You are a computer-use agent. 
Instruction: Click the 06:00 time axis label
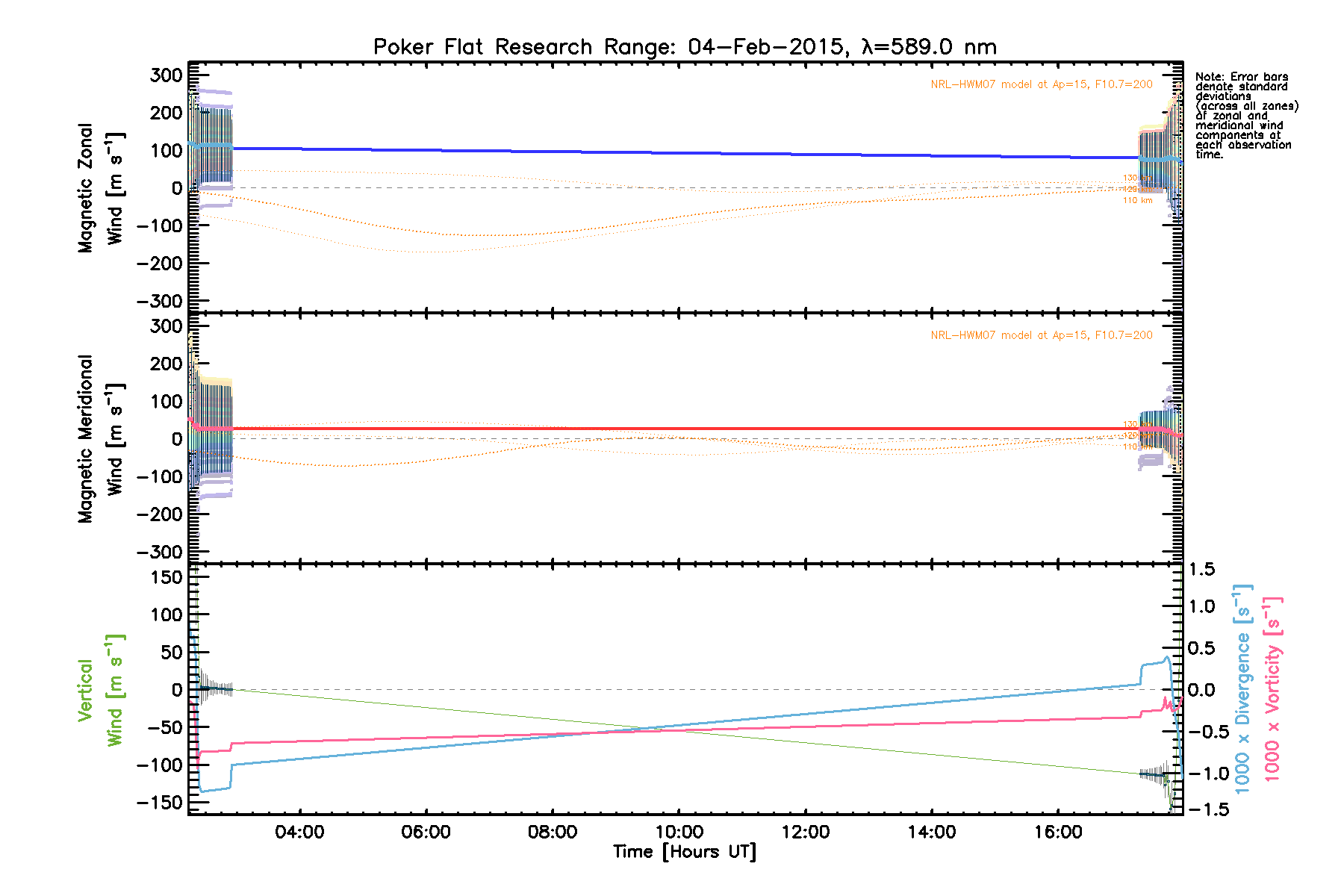click(426, 832)
